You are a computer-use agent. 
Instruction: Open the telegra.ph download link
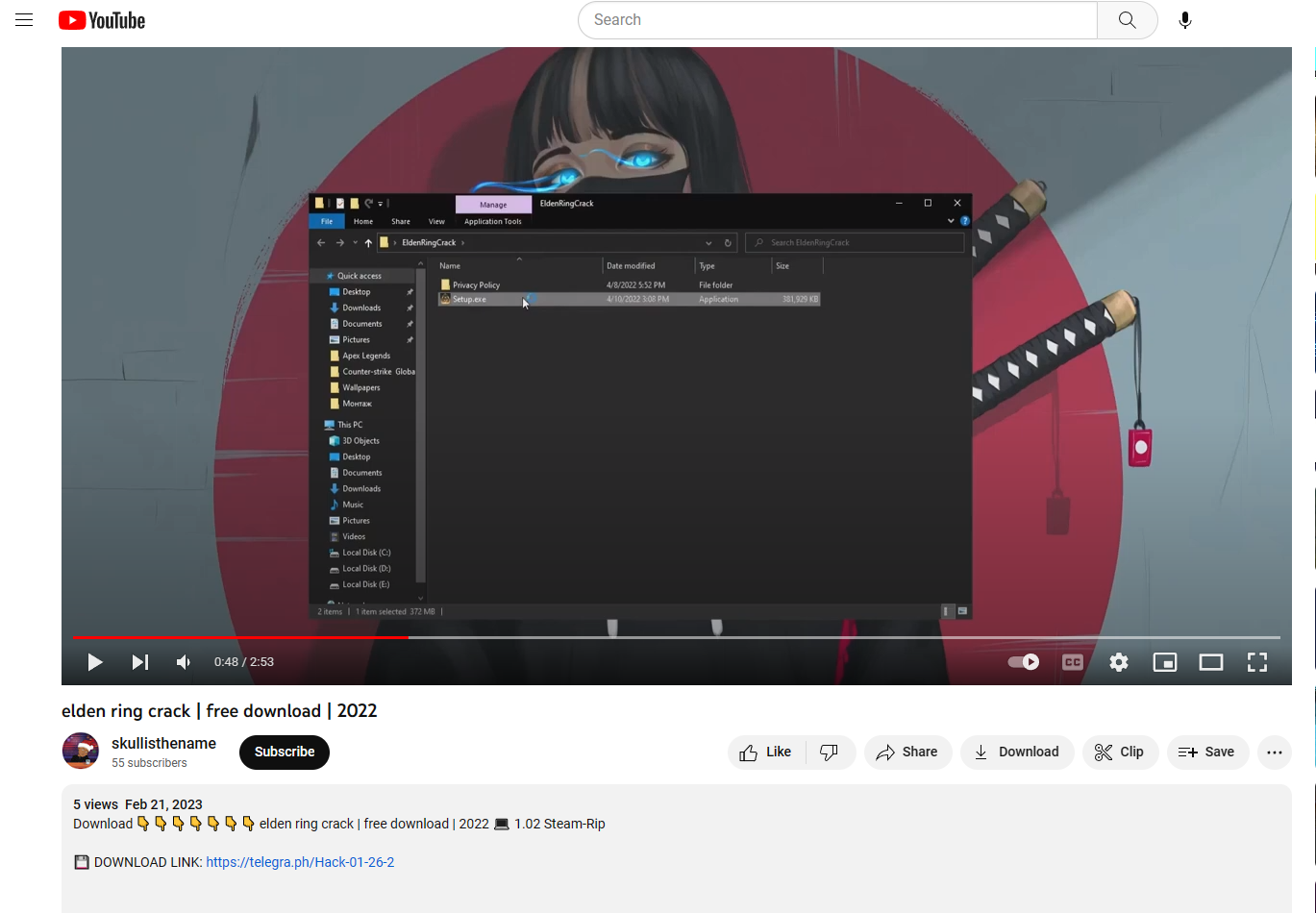300,863
